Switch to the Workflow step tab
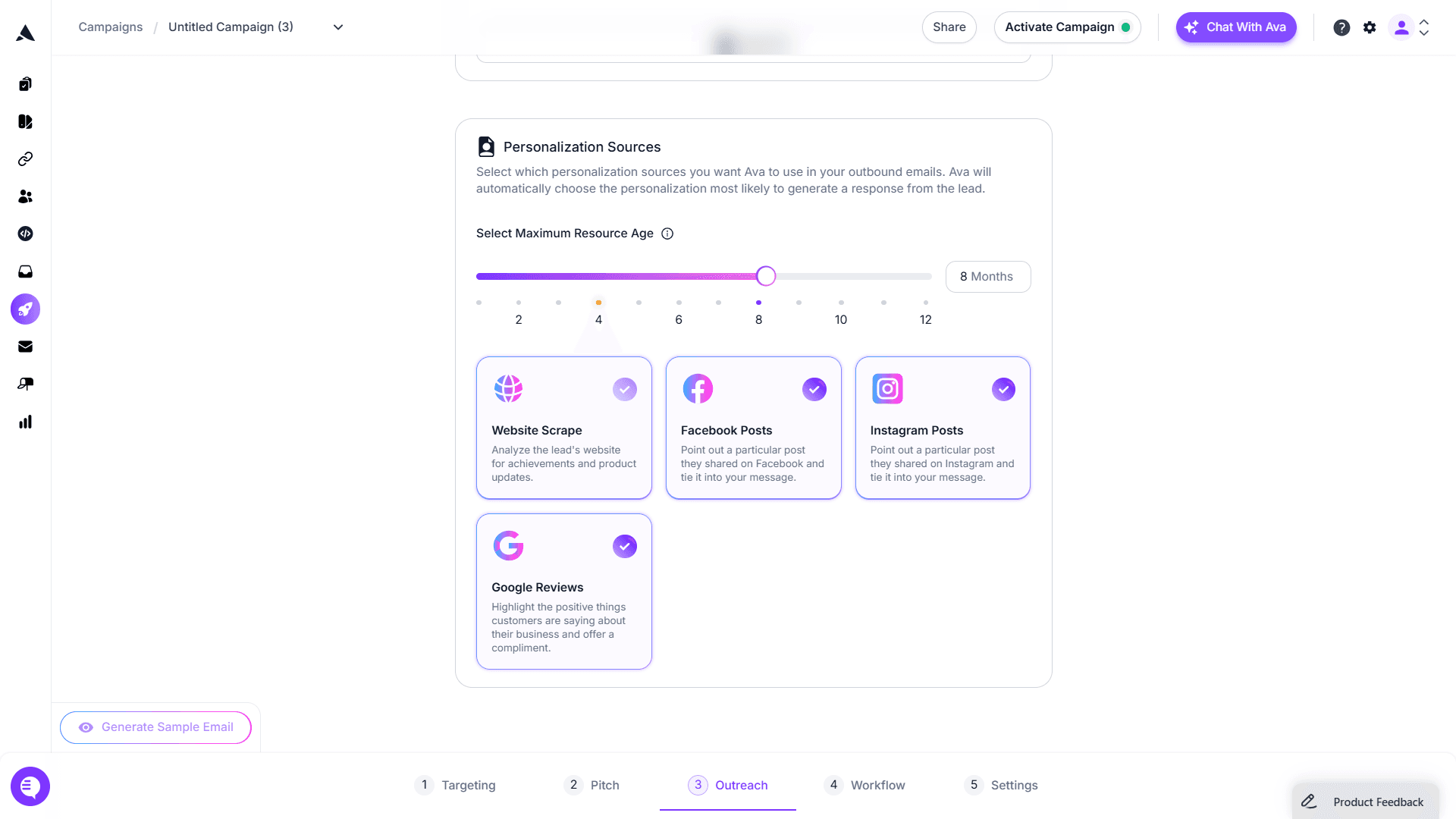The width and height of the screenshot is (1456, 819). point(864,785)
